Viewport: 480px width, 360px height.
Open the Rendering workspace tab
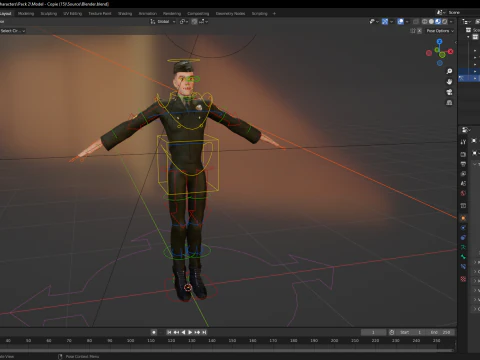[172, 14]
